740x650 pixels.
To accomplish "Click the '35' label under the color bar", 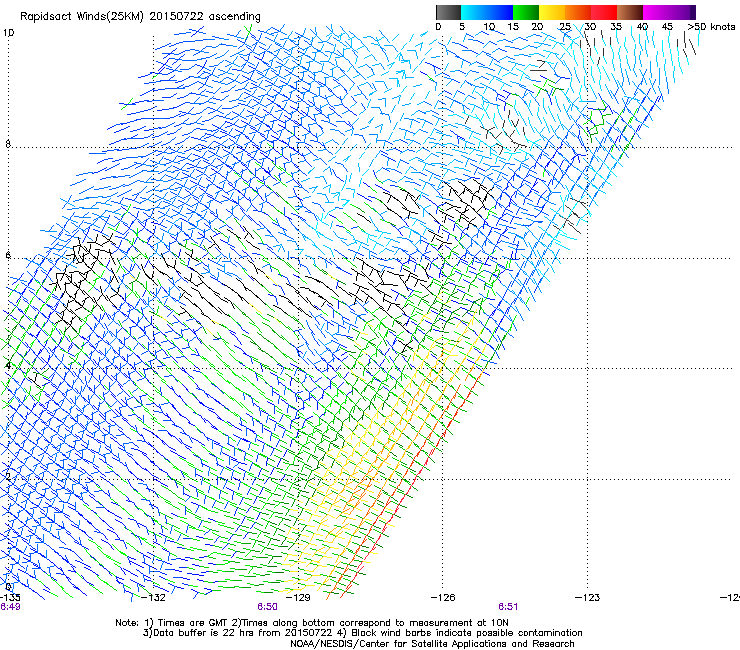I will (x=616, y=27).
